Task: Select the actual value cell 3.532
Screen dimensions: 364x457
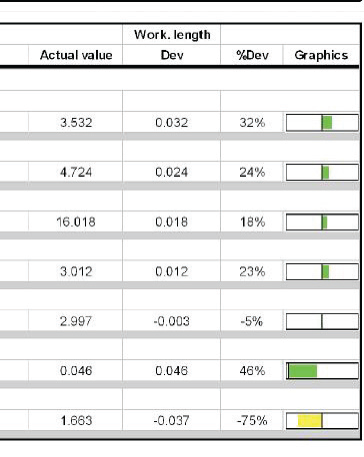Action: click(76, 123)
